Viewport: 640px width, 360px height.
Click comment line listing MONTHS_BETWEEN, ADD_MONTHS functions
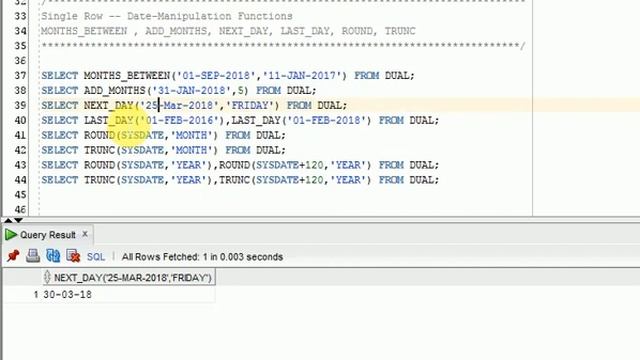click(x=228, y=31)
